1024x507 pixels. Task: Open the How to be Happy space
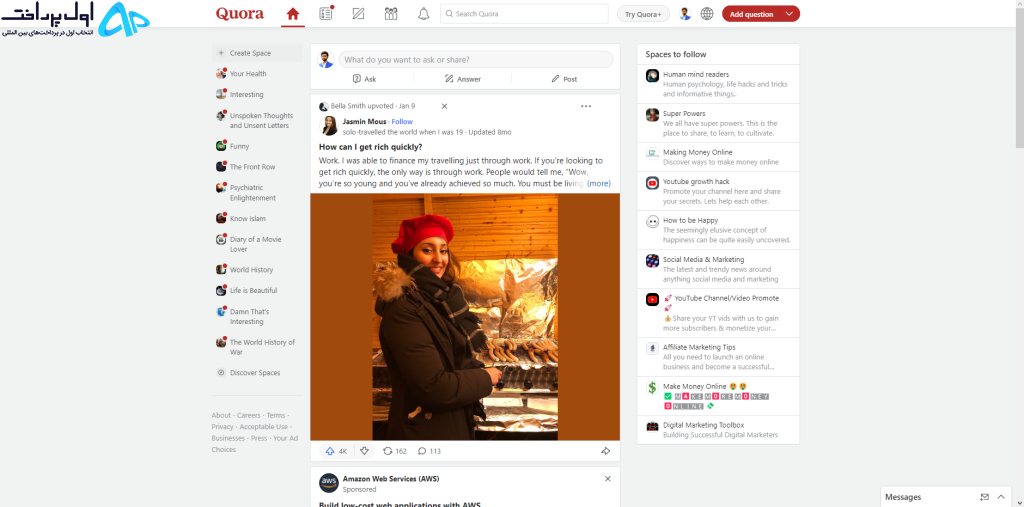(x=718, y=230)
